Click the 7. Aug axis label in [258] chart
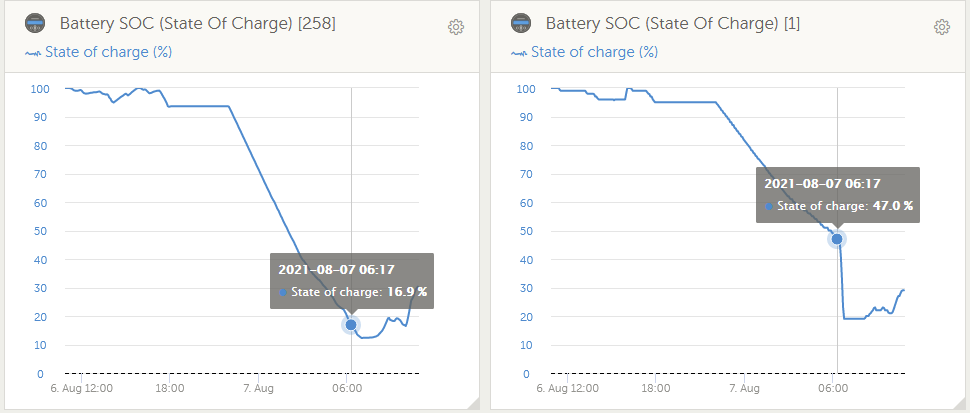Viewport: 970px width, 413px height. 258,387
